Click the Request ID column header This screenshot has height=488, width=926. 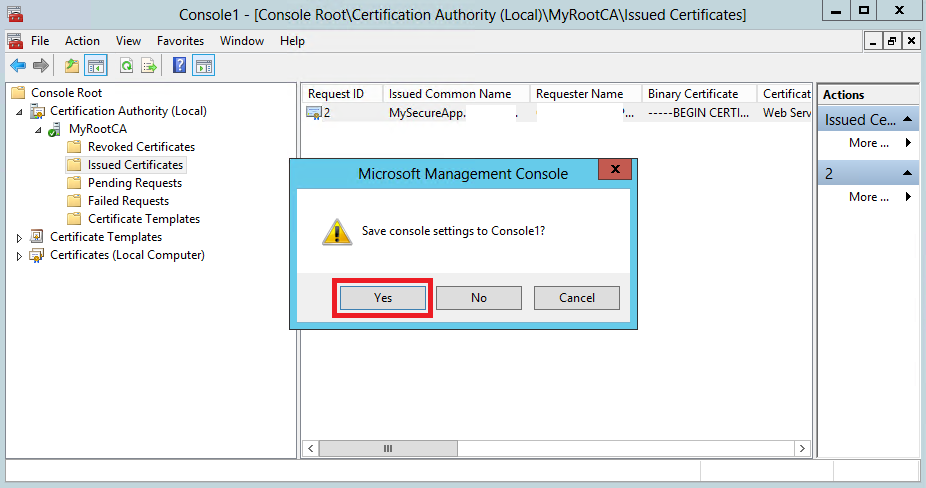point(343,94)
